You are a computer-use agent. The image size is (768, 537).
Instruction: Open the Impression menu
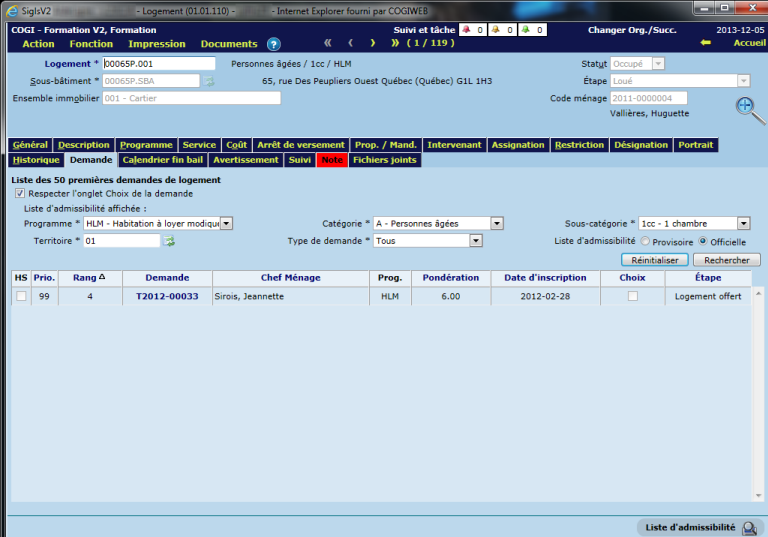[x=157, y=44]
